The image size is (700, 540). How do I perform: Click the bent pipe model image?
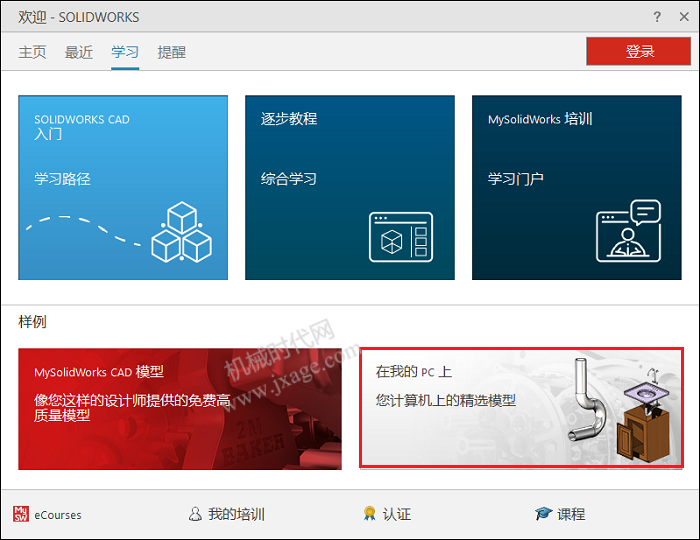pyautogui.click(x=587, y=399)
